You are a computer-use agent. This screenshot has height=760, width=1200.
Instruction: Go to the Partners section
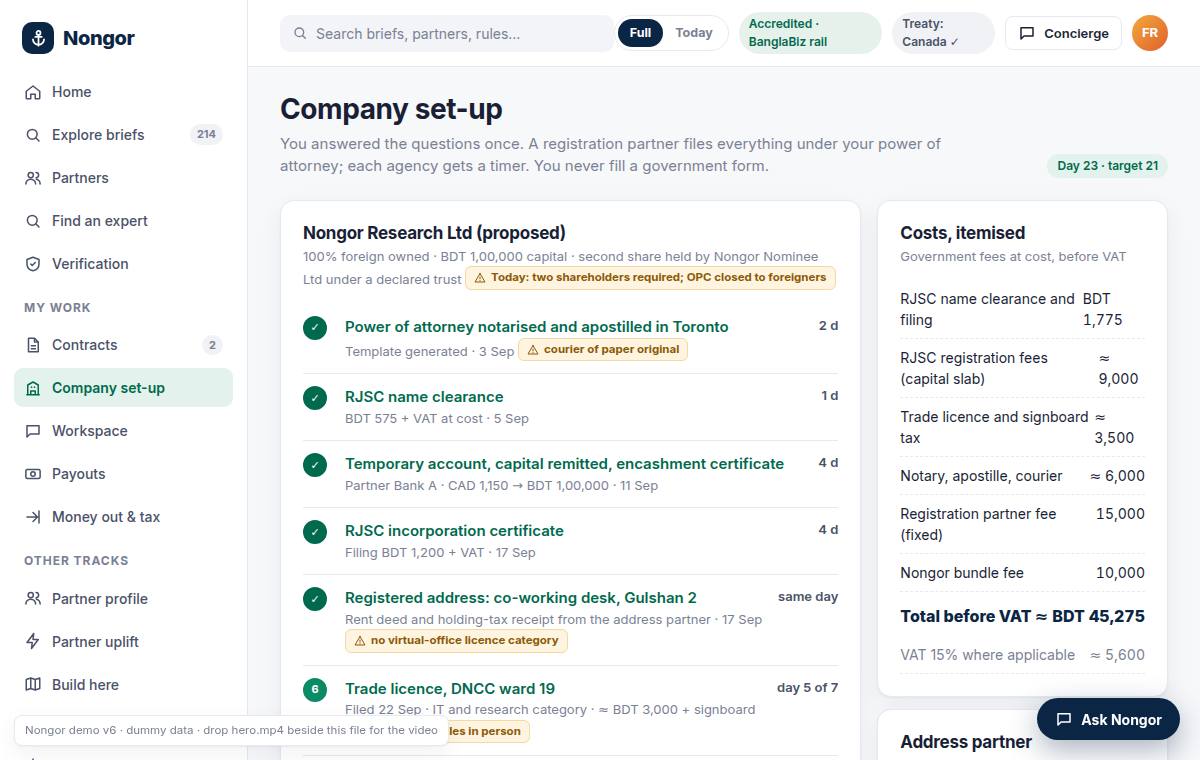(x=123, y=178)
